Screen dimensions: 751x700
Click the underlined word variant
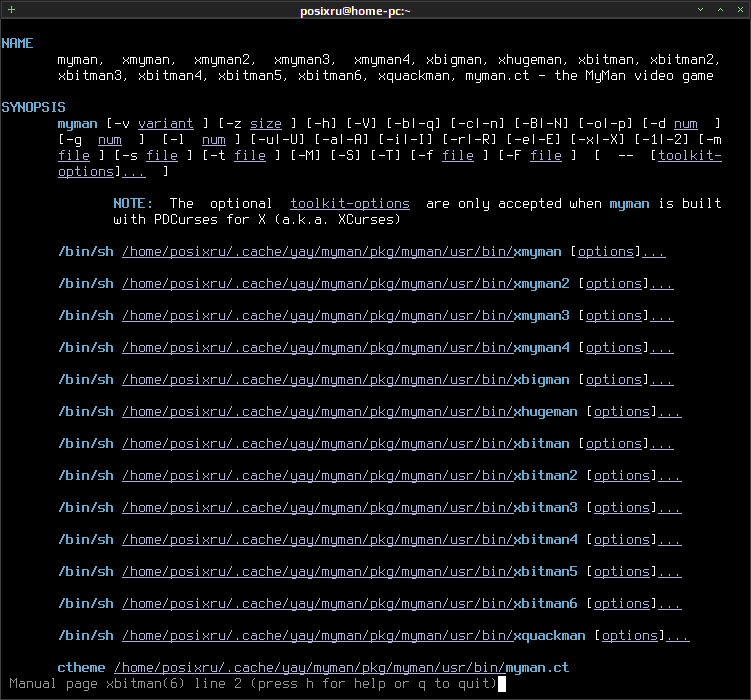coord(166,124)
